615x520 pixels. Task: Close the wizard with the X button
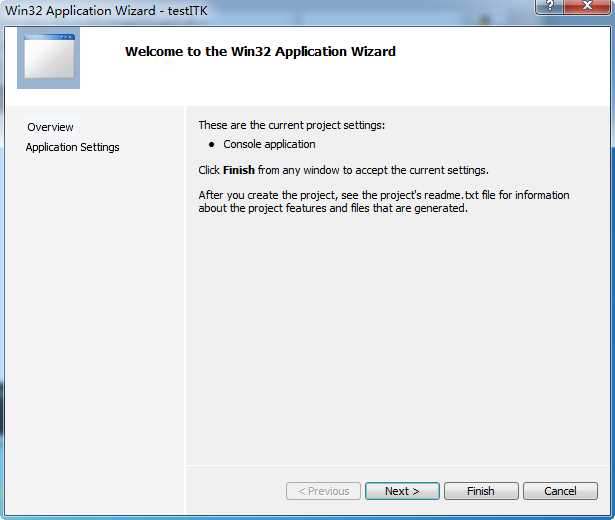[x=587, y=6]
